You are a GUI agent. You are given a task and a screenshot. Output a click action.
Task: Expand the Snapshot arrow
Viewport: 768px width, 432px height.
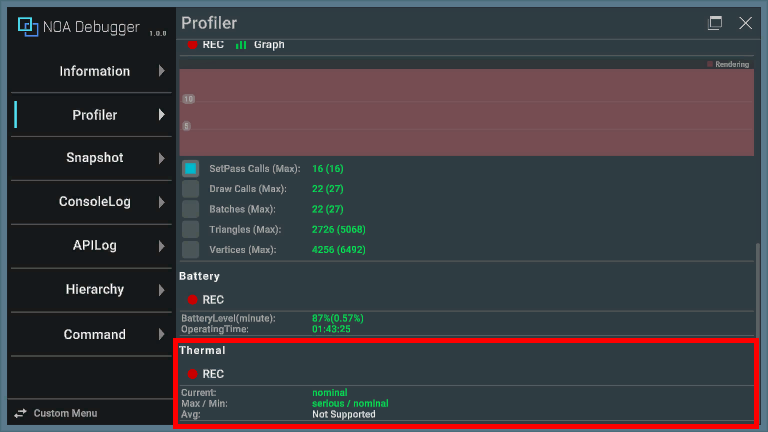pos(162,158)
